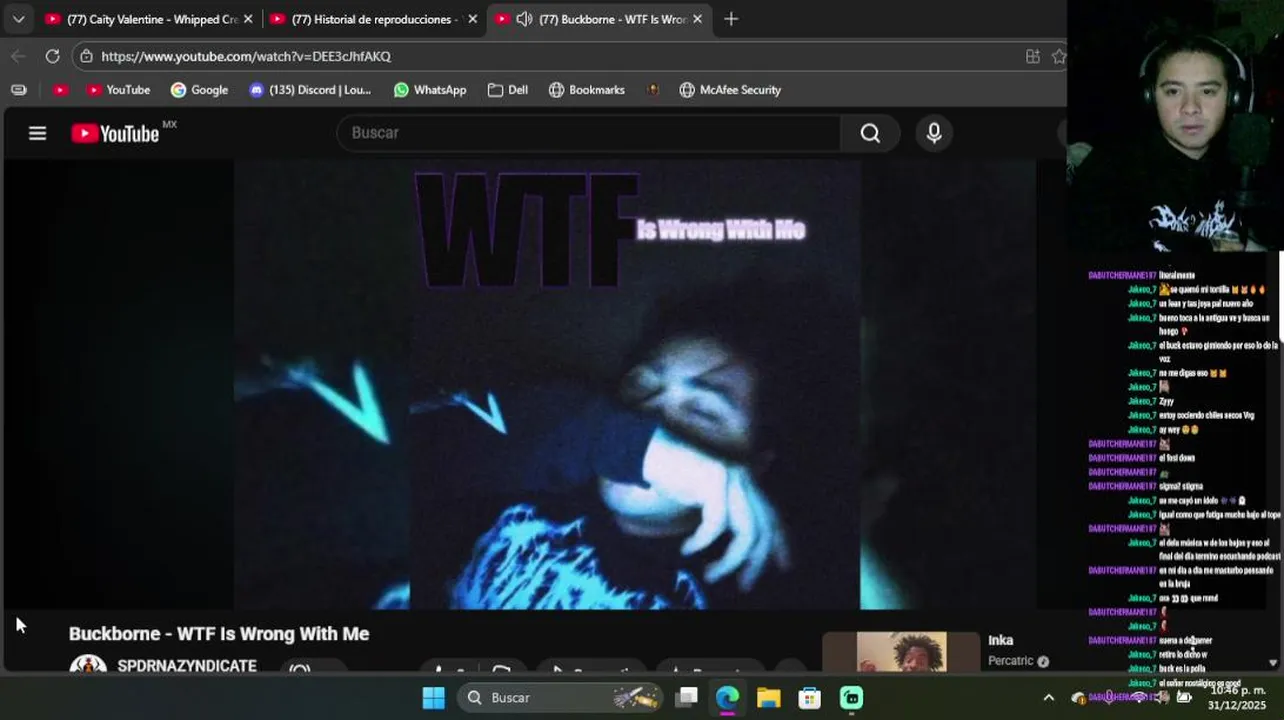Open Task View on the taskbar
Viewport: 1284px width, 720px height.
687,698
